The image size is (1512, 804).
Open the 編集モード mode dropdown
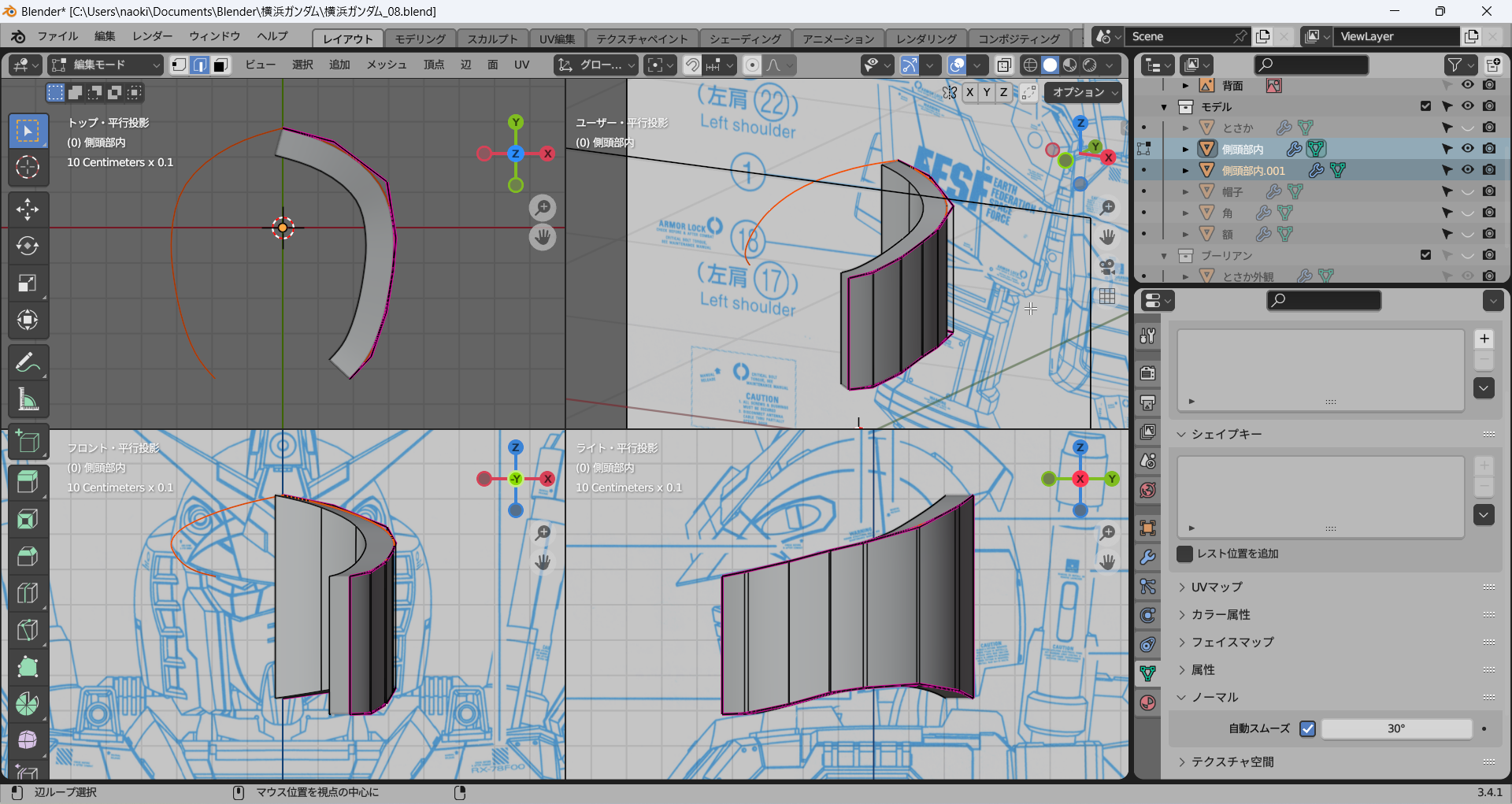(106, 65)
